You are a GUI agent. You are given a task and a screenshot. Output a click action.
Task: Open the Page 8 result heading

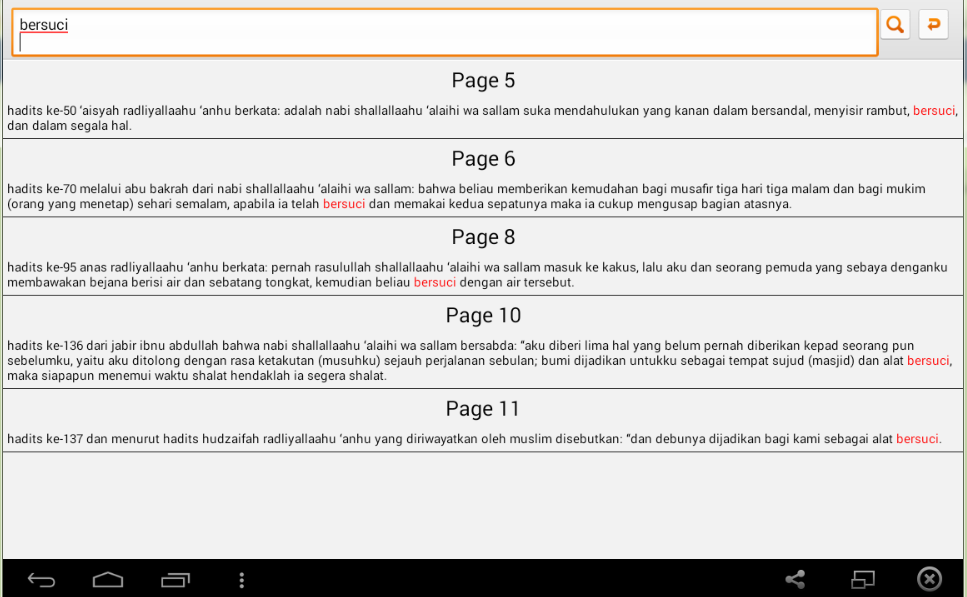(483, 237)
